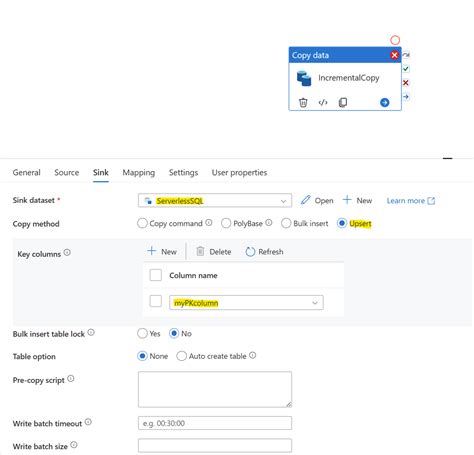Clone the IncrementalCopy activity

click(343, 102)
